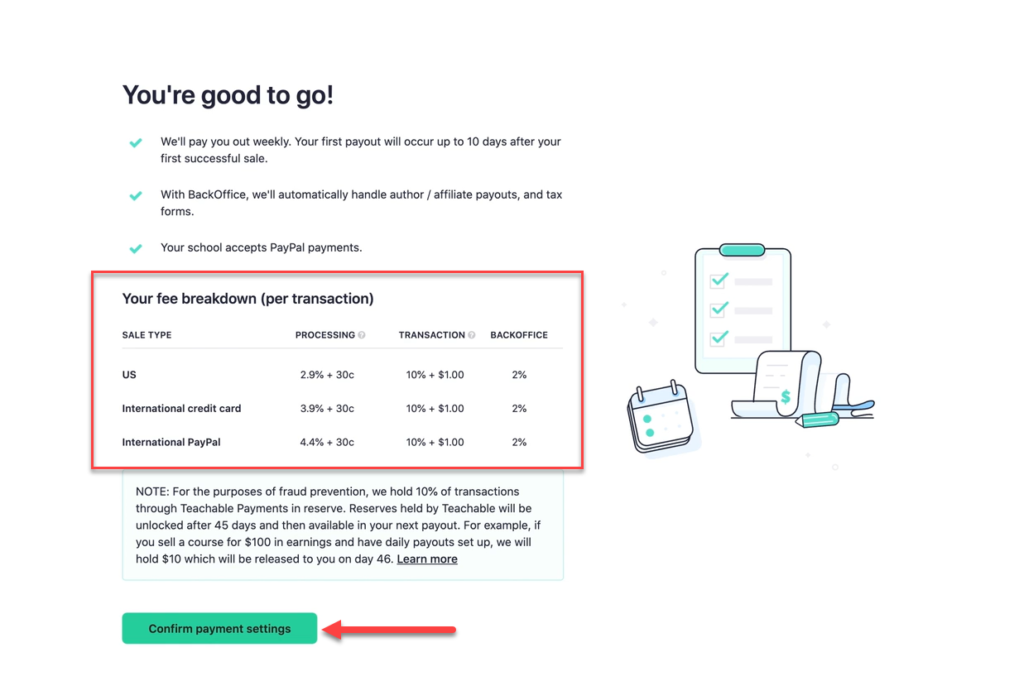This screenshot has height=681, width=1024.
Task: Click the dollar sign on the receipt illustration
Action: [786, 397]
